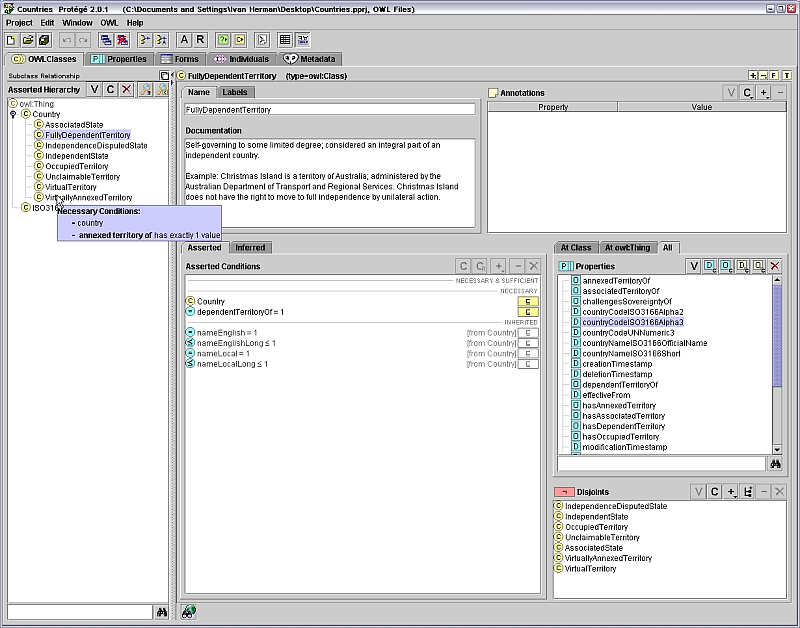Collapse the Country node in the class tree

pos(13,114)
